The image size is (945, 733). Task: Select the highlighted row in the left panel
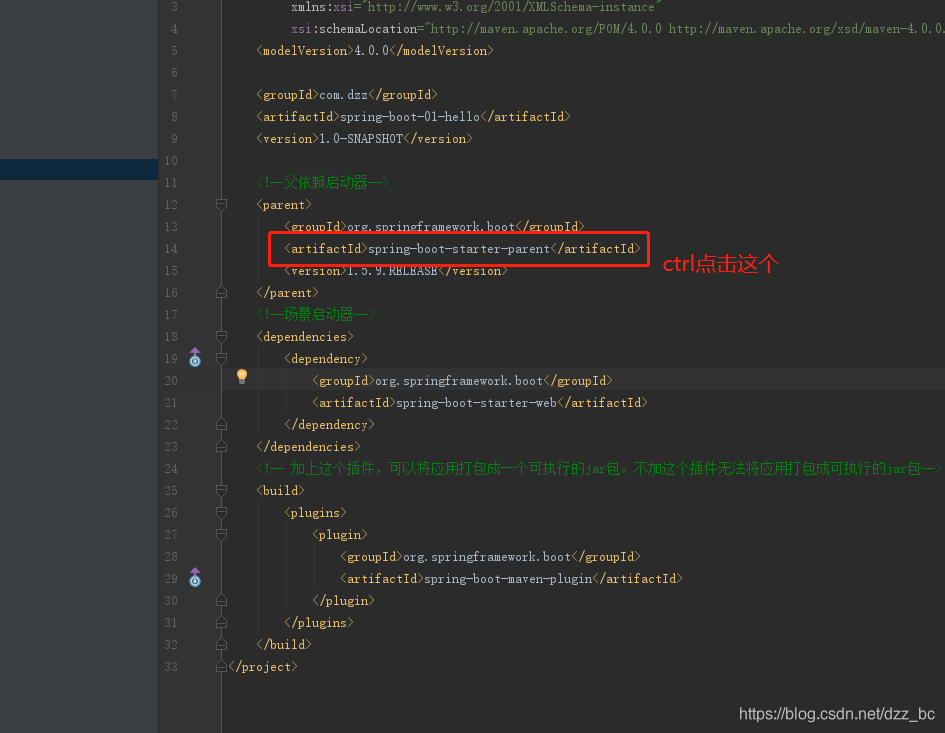click(x=79, y=169)
